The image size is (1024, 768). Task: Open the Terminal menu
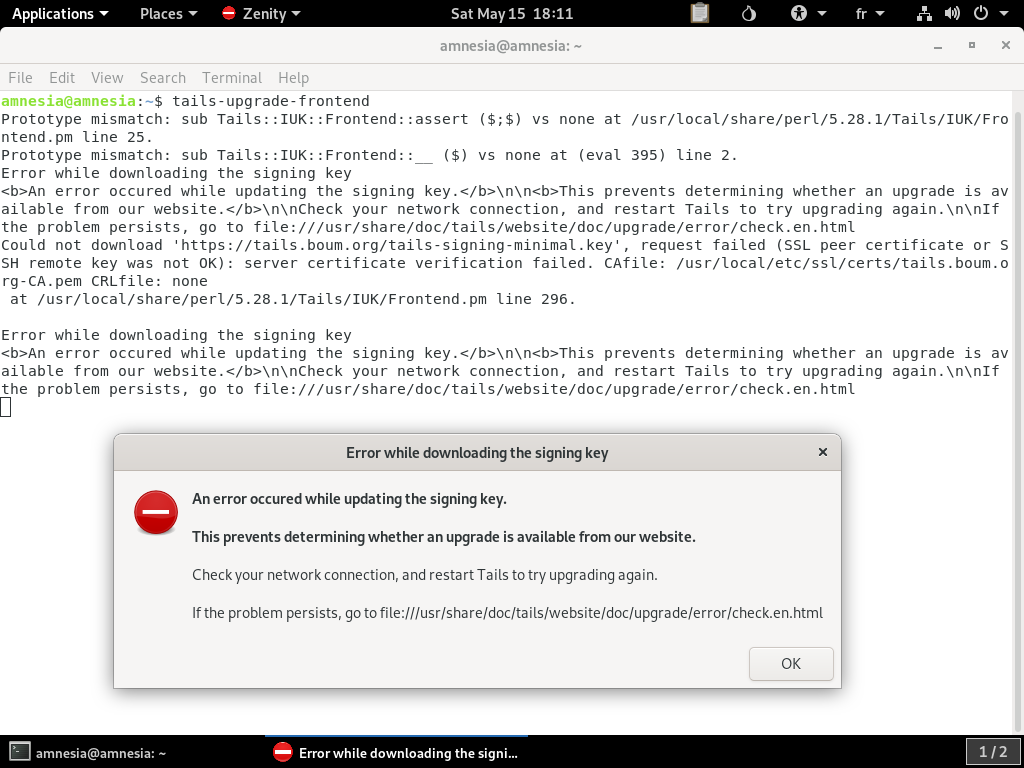point(232,78)
